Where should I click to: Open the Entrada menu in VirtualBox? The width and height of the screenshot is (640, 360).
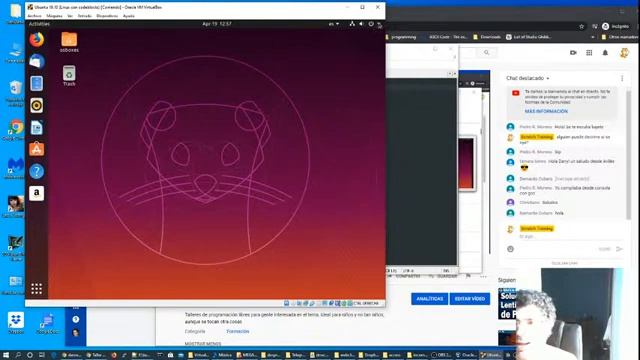click(84, 16)
